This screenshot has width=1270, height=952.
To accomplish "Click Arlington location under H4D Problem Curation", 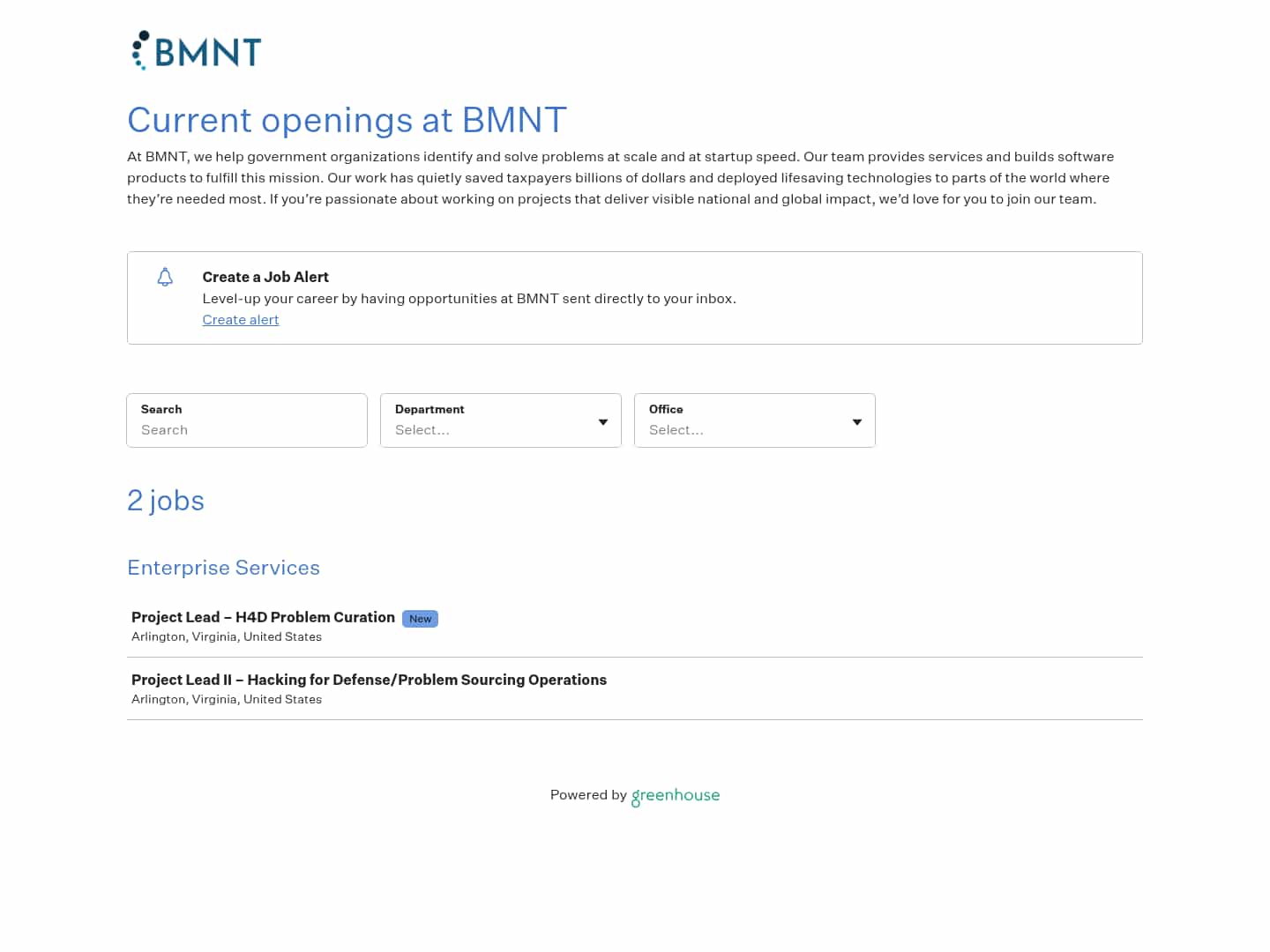I will point(227,636).
